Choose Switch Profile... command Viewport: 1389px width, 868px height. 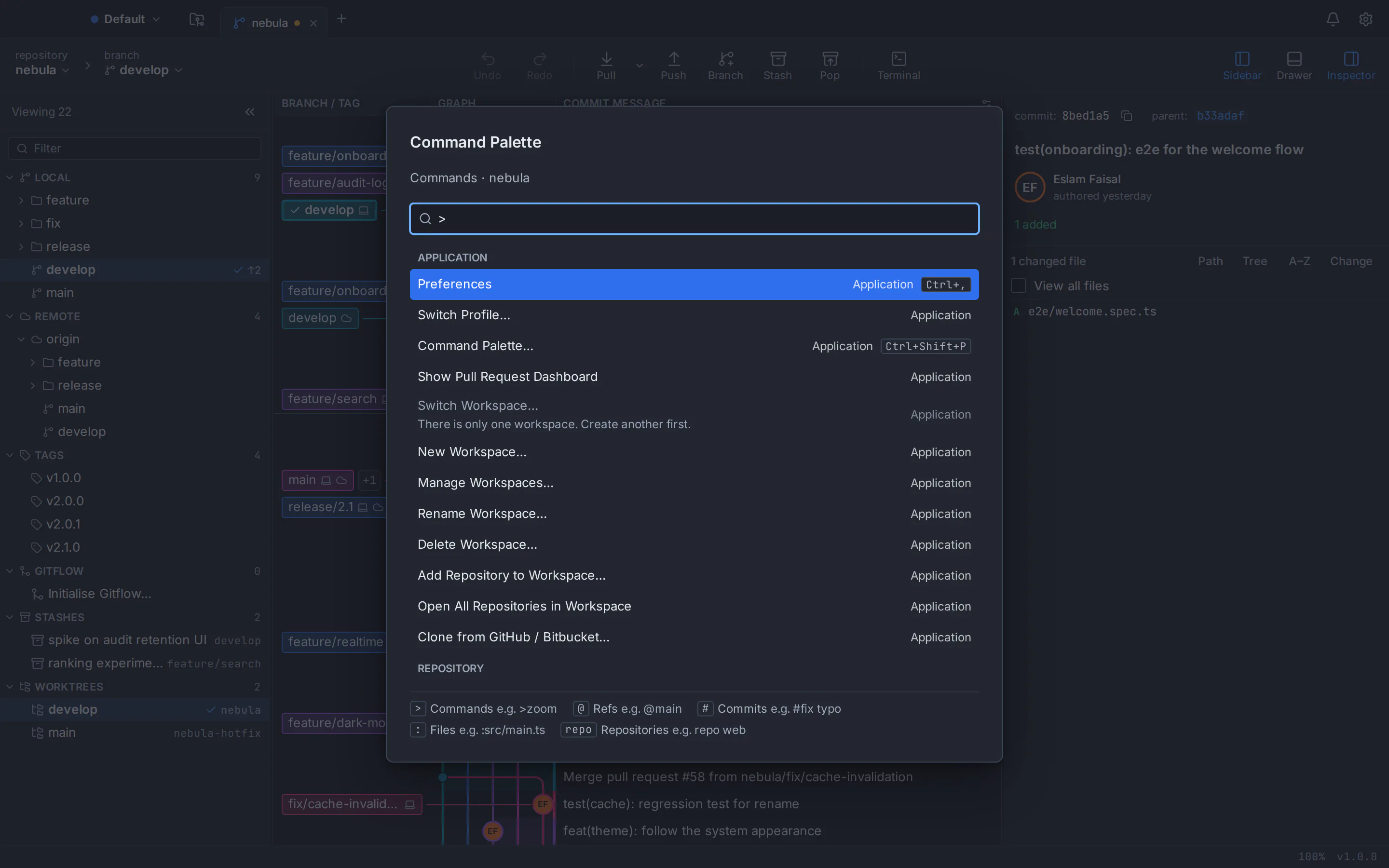694,315
